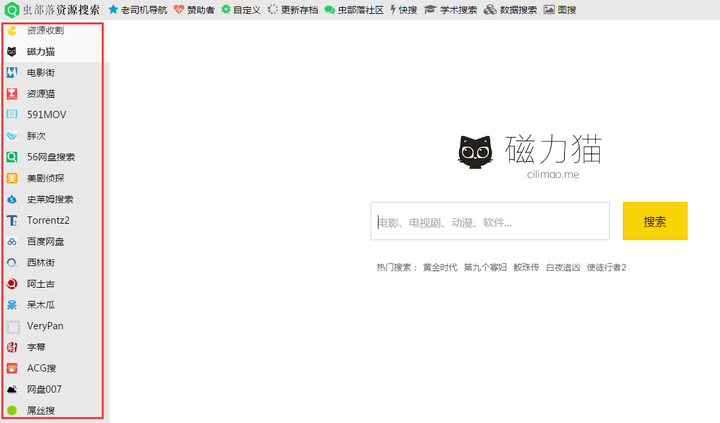Open hot search 黄金时代
This screenshot has height=423, width=720.
tap(440, 267)
